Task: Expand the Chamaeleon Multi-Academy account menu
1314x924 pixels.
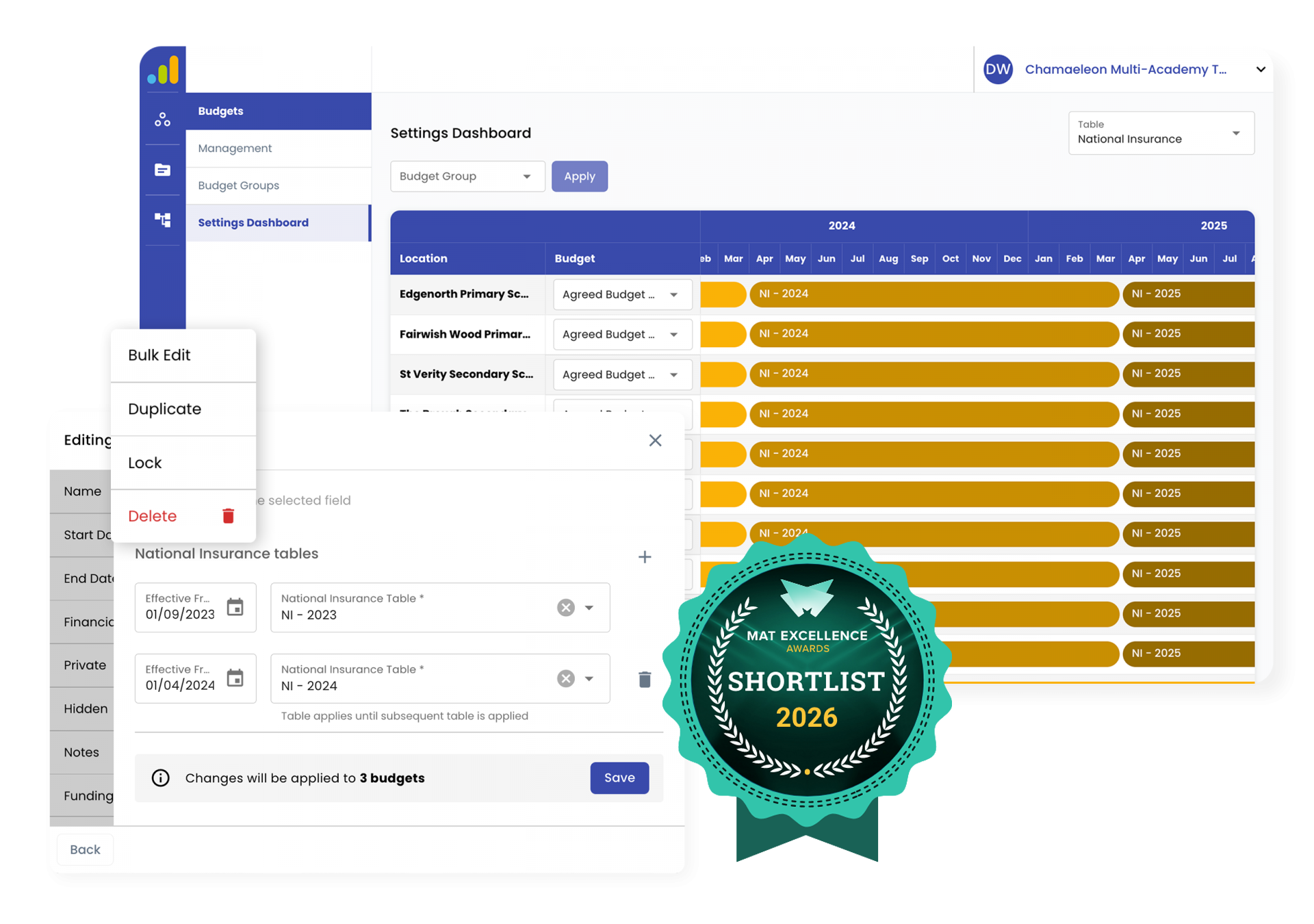Action: (1261, 69)
